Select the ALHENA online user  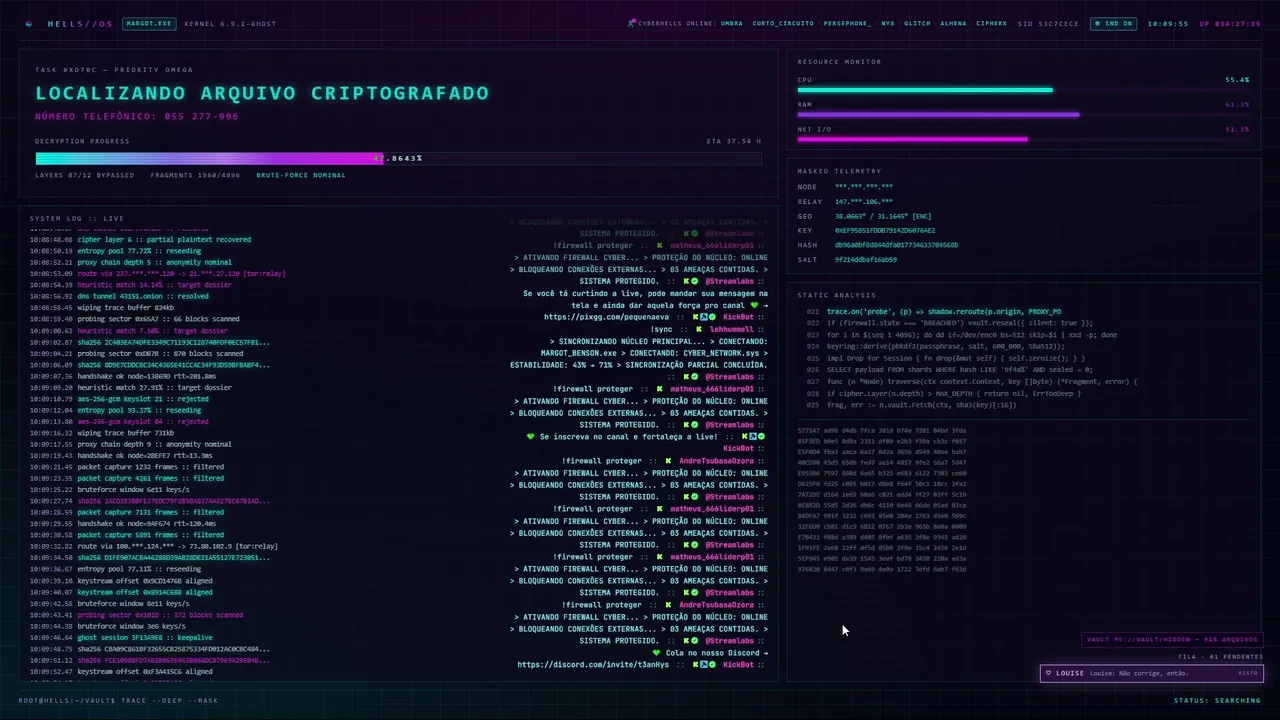(x=953, y=23)
